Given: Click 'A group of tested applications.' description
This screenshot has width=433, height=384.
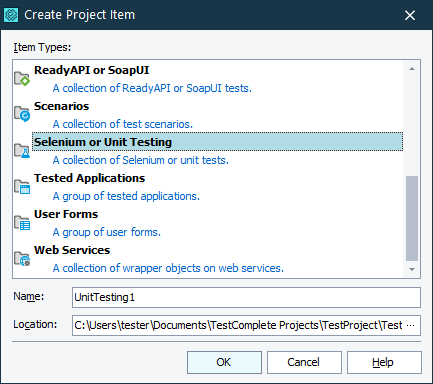Looking at the screenshot, I should point(126,196).
